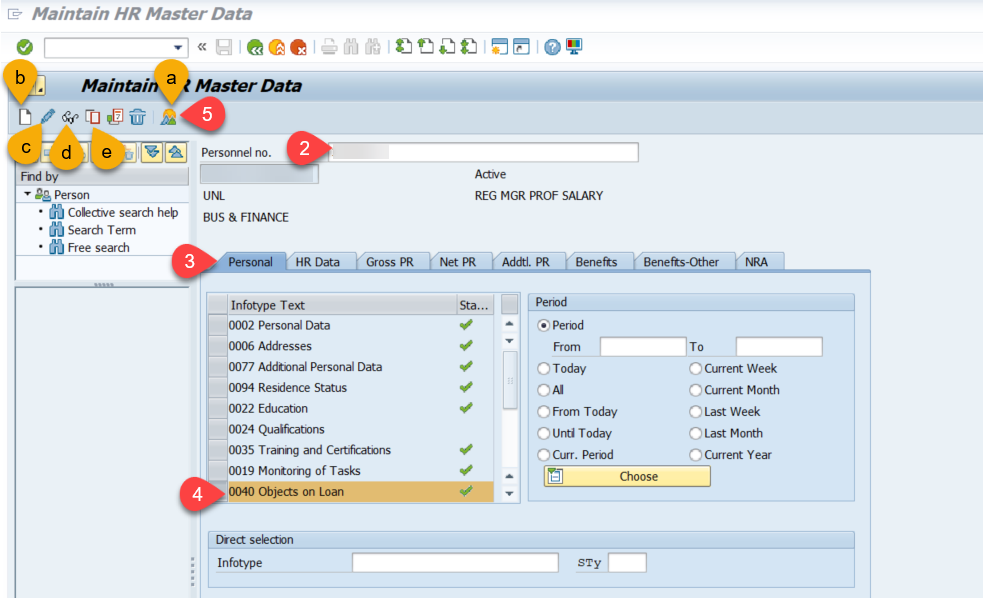Select the 0040 Objects on Loan row
This screenshot has height=598, width=983.
351,491
